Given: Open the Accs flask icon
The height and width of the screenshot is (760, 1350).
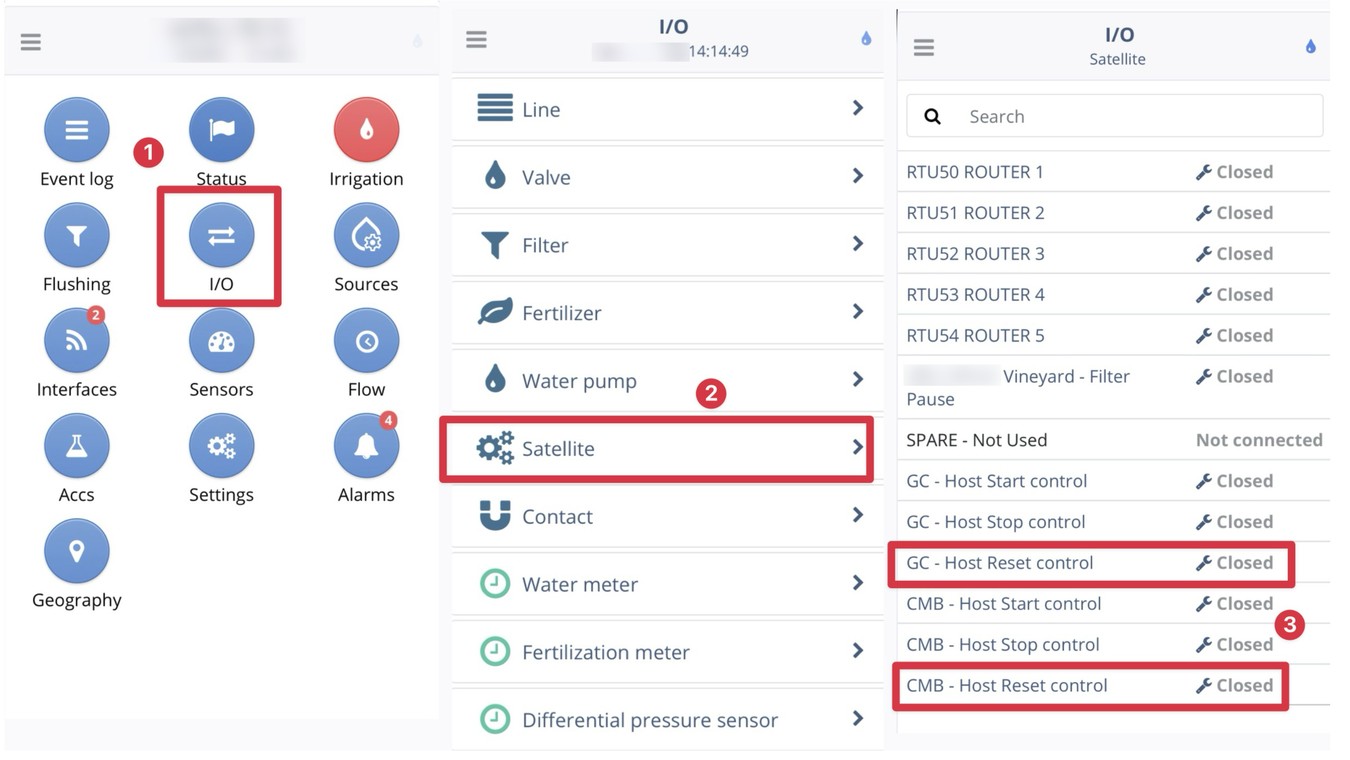Looking at the screenshot, I should click(x=76, y=446).
